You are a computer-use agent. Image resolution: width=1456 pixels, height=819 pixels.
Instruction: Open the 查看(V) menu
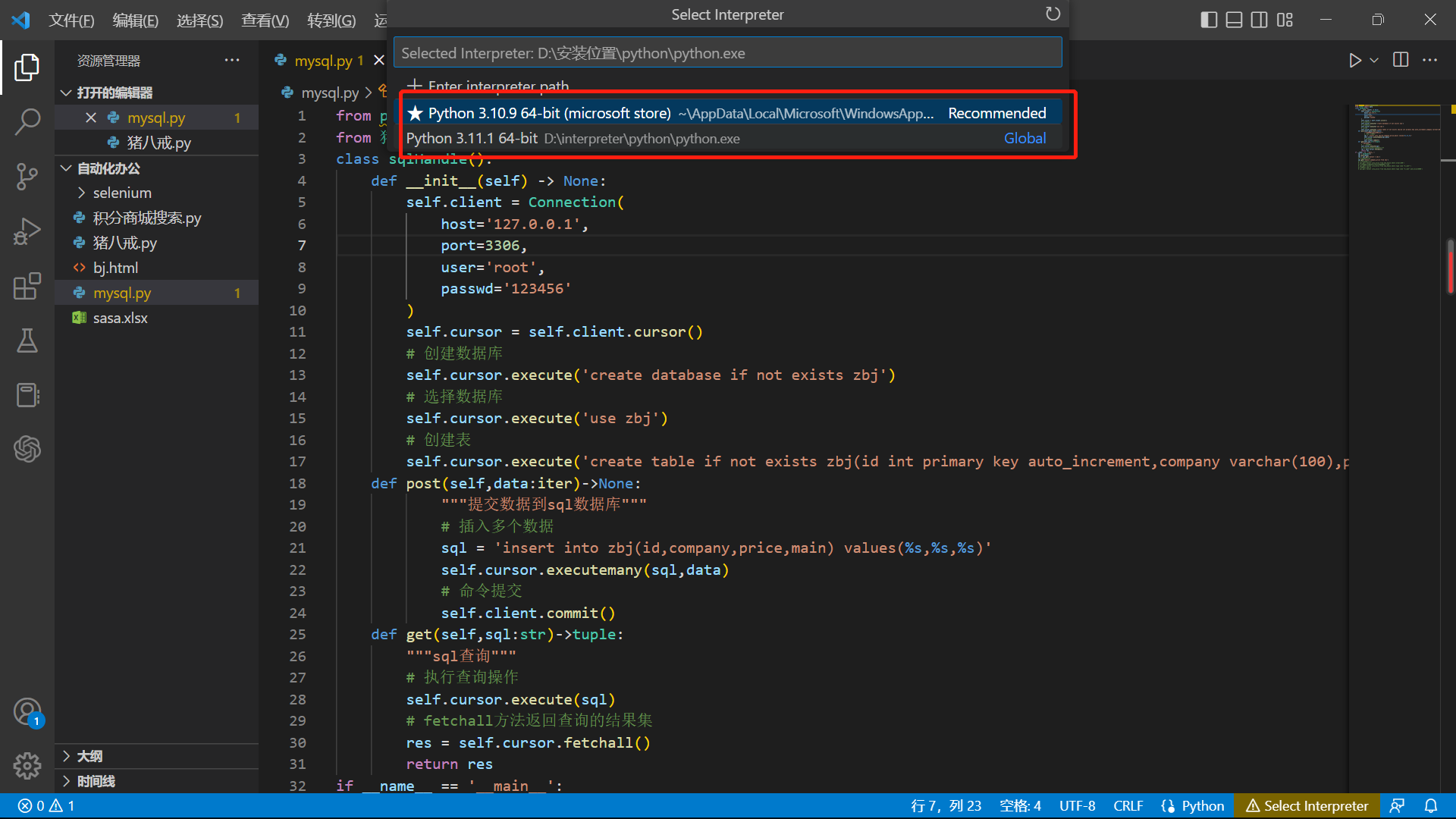(265, 20)
